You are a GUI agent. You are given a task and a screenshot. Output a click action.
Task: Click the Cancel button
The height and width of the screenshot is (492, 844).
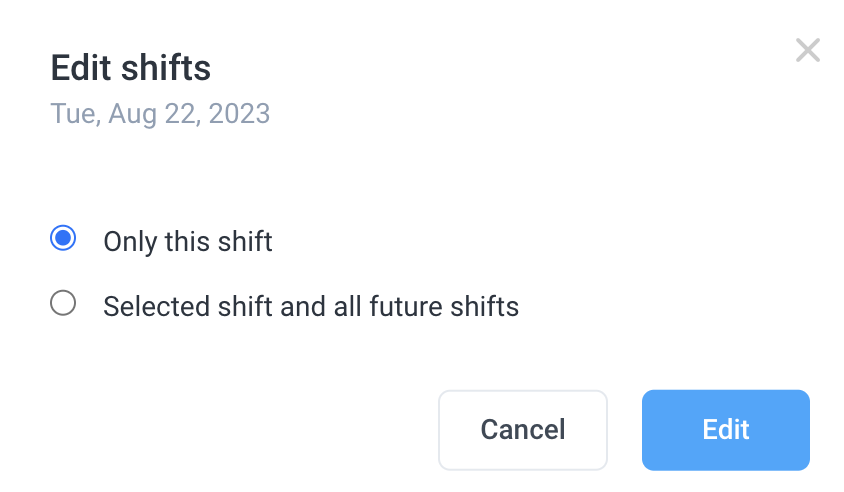[523, 430]
